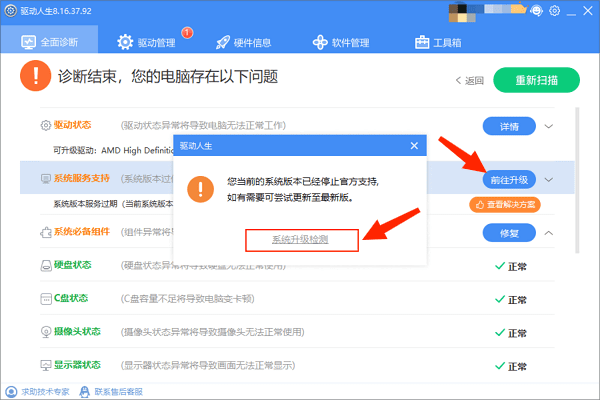
Task: Click the 系统升级检测 link in dialog
Action: pyautogui.click(x=301, y=240)
